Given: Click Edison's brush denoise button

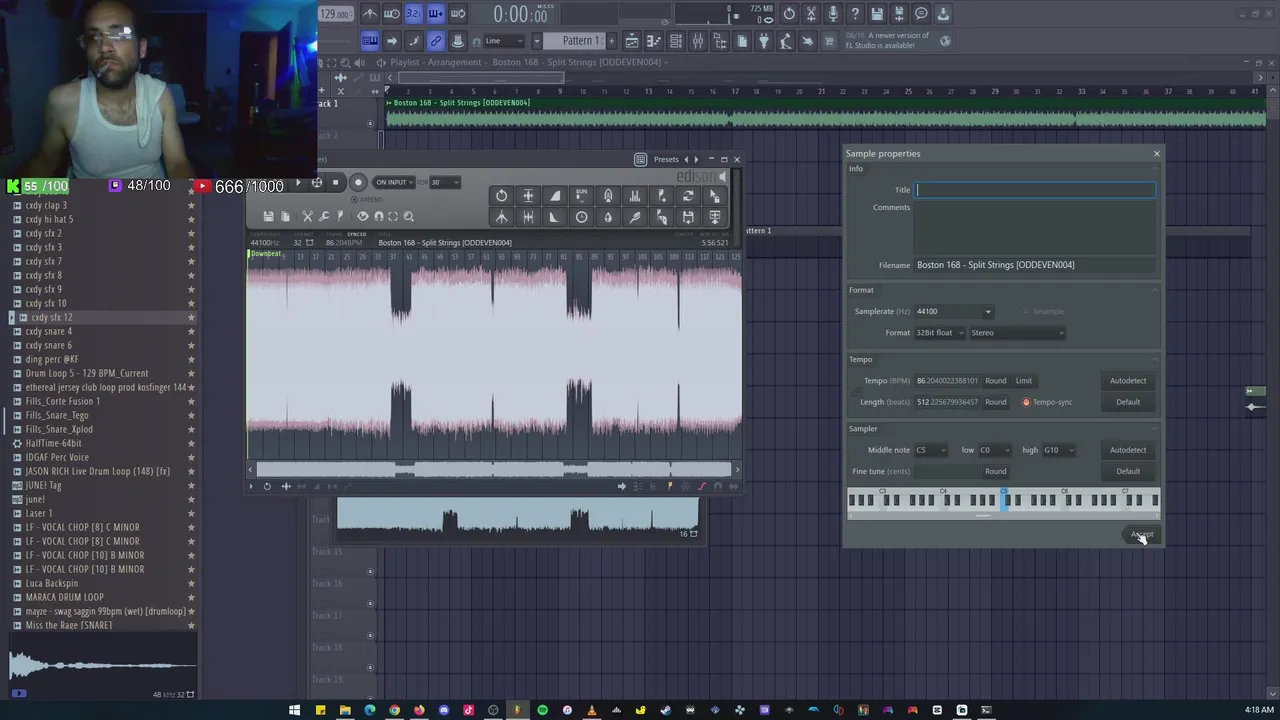Looking at the screenshot, I should pos(635,217).
